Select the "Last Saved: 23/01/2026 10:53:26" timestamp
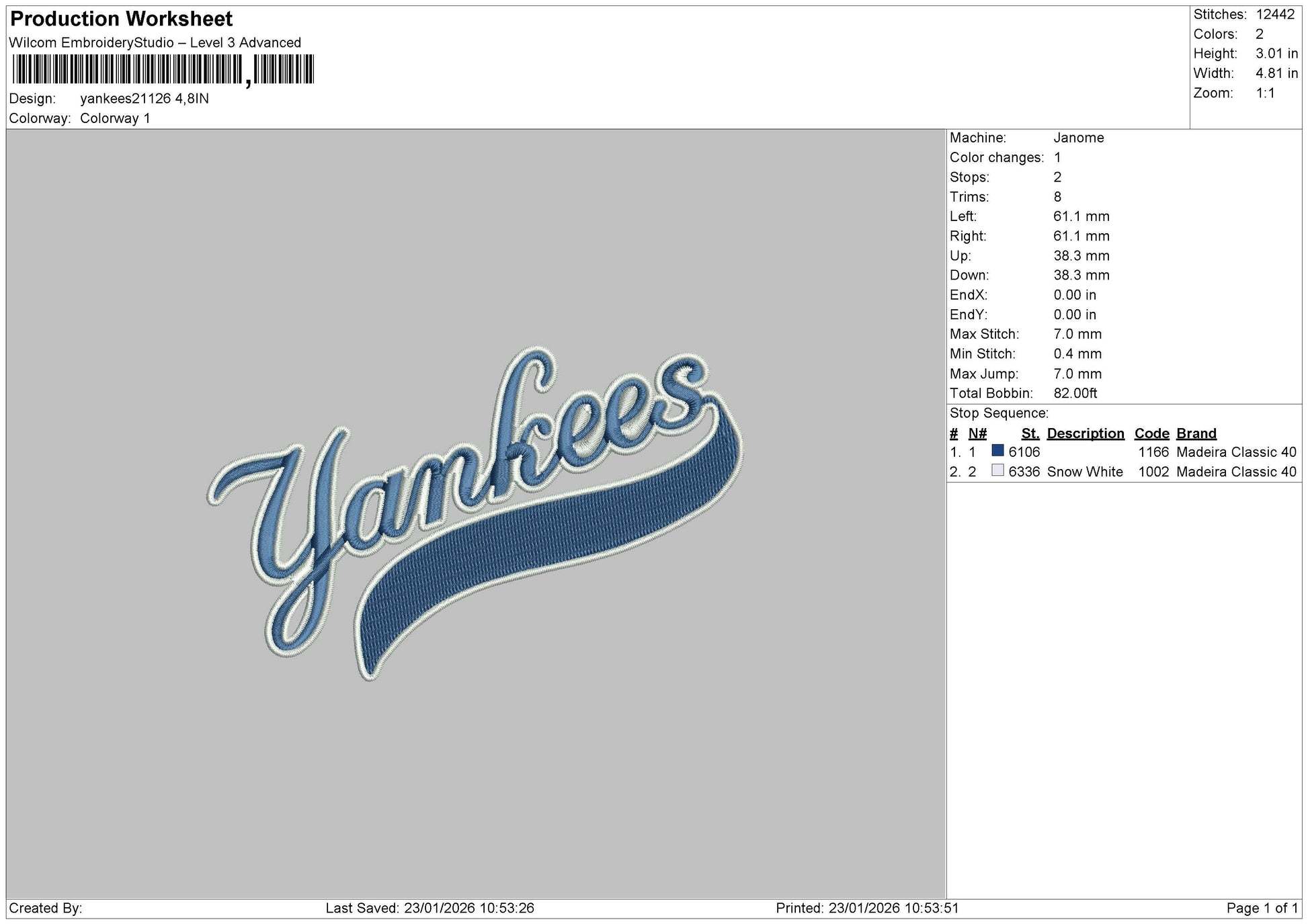Image resolution: width=1308 pixels, height=924 pixels. coord(430,909)
